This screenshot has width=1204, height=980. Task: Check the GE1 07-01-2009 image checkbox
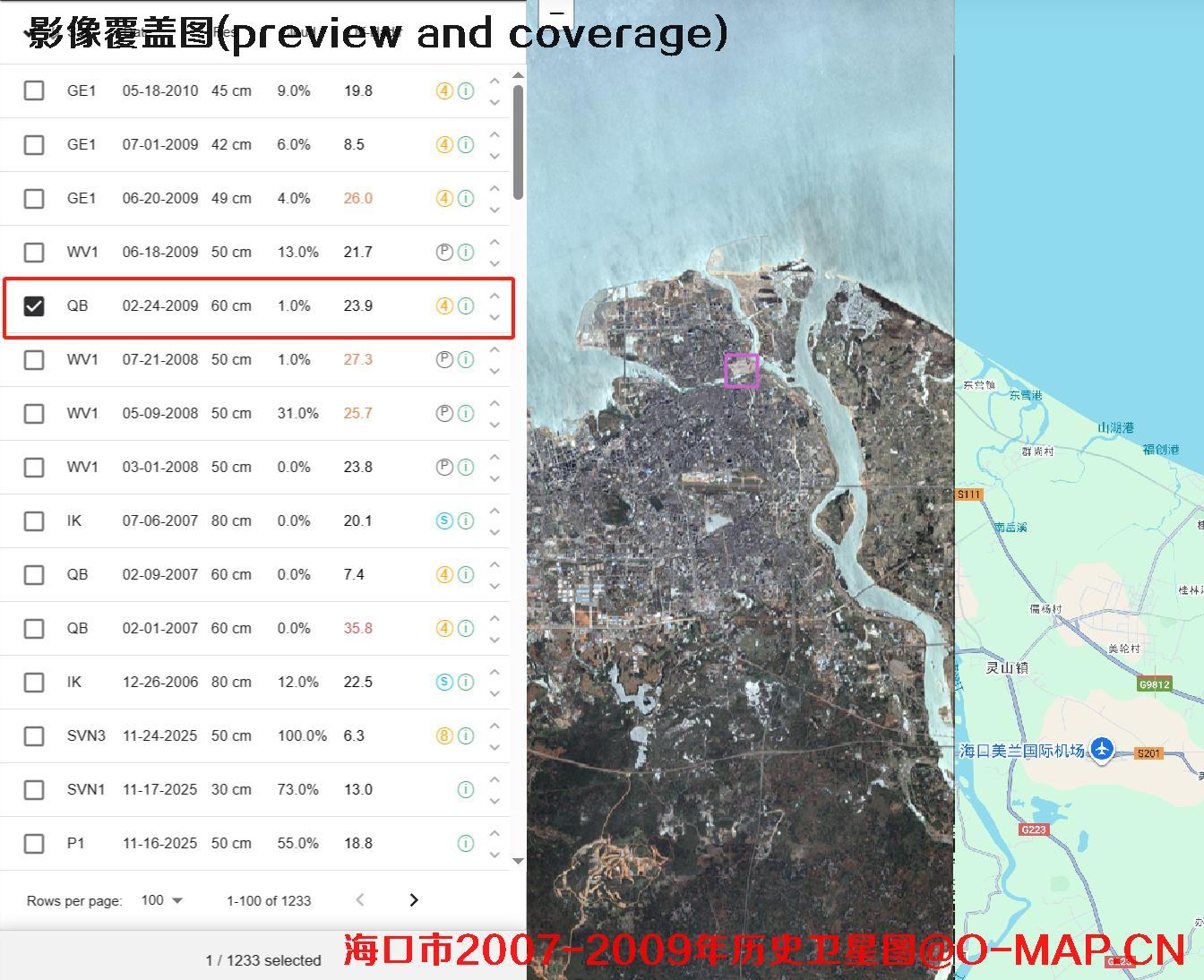point(34,144)
